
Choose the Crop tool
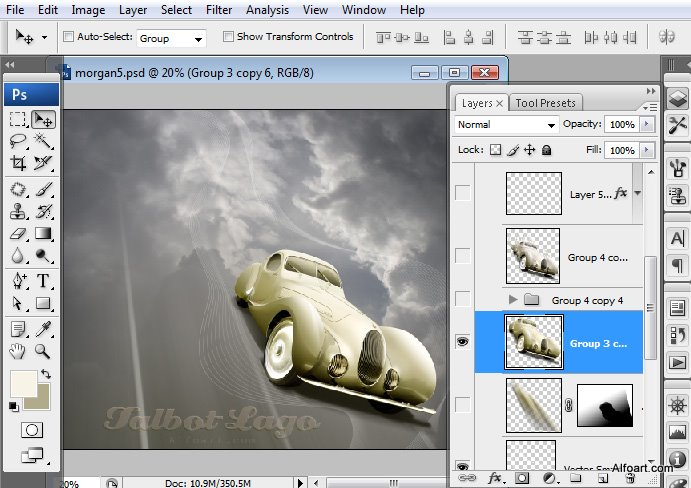18,163
